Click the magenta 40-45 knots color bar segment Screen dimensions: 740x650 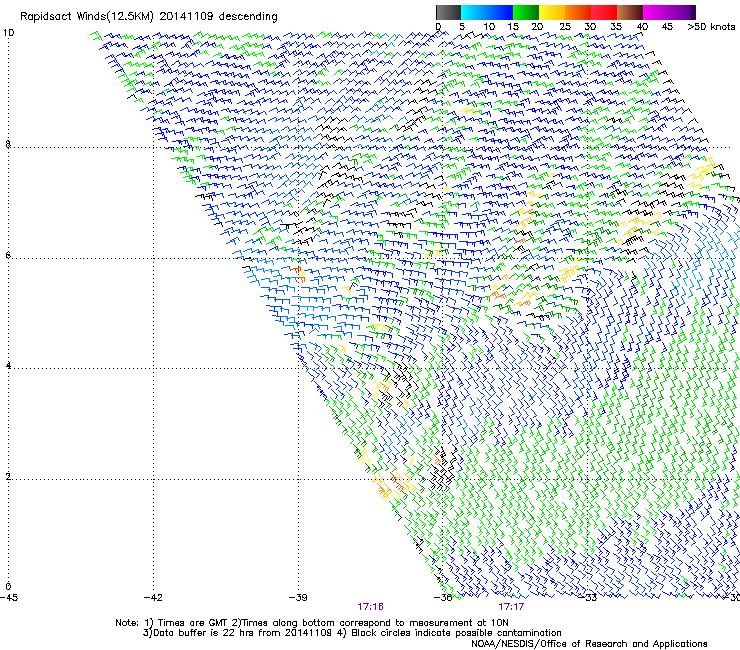tap(658, 12)
